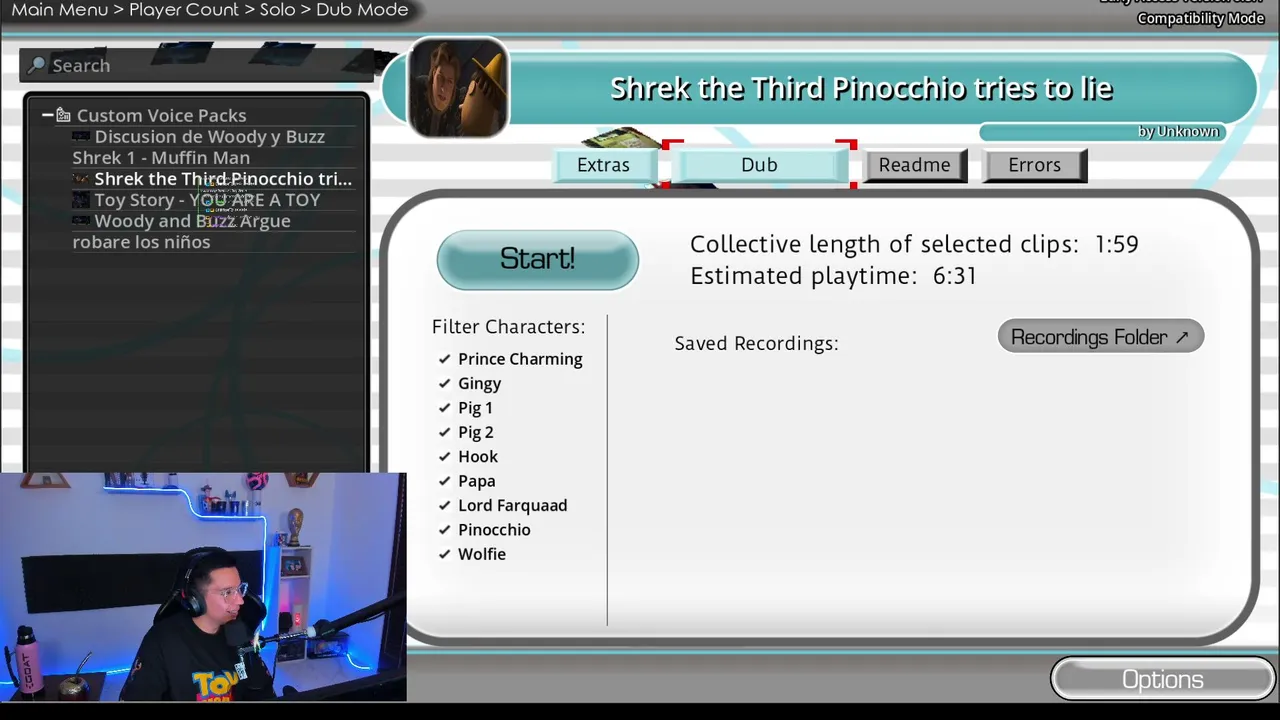Disable the Papa character filter
Viewport: 1280px width, 720px height.
445,481
